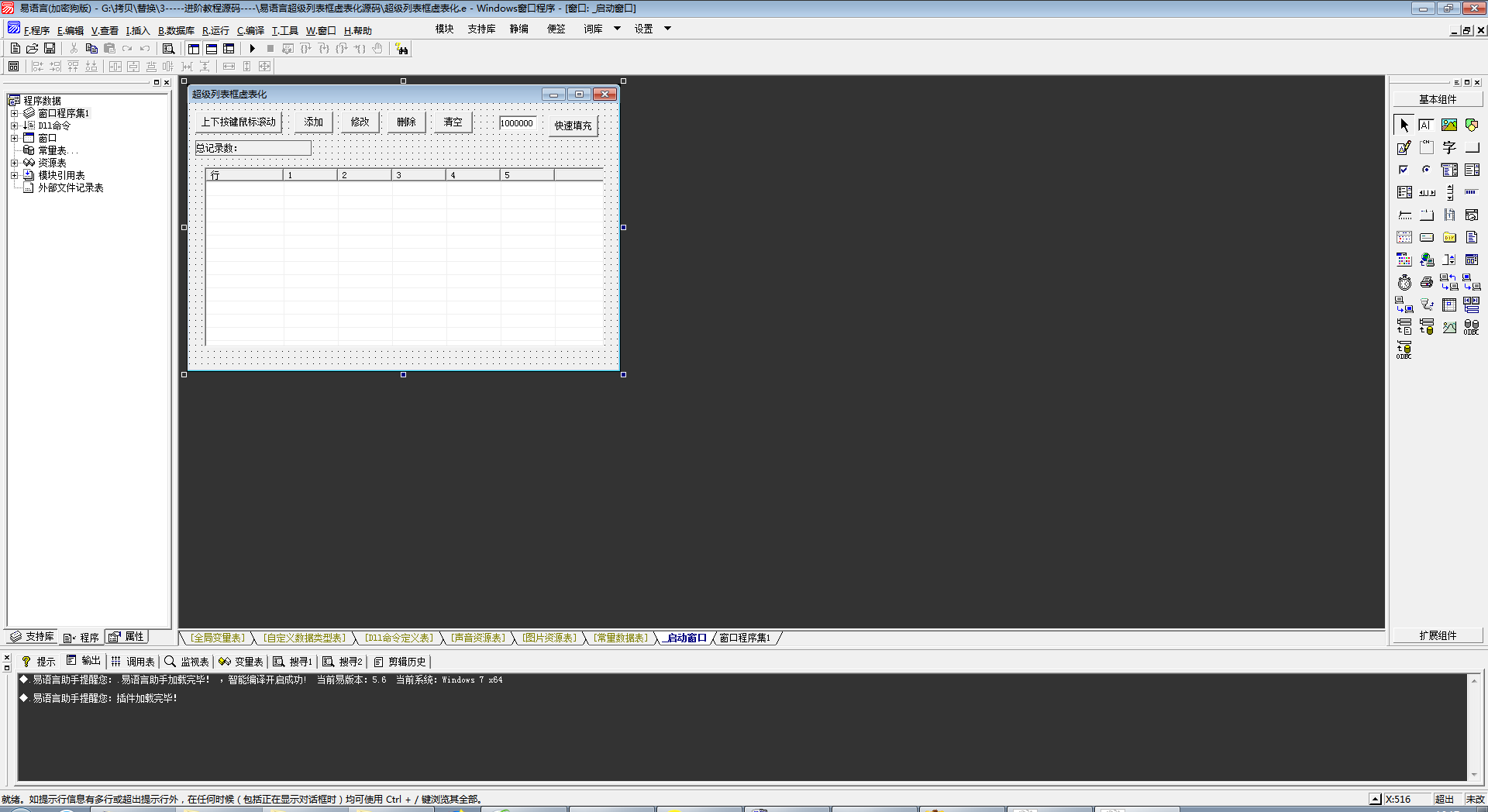Image resolution: width=1488 pixels, height=812 pixels.
Task: Click the binoculars help search icon
Action: [x=401, y=49]
